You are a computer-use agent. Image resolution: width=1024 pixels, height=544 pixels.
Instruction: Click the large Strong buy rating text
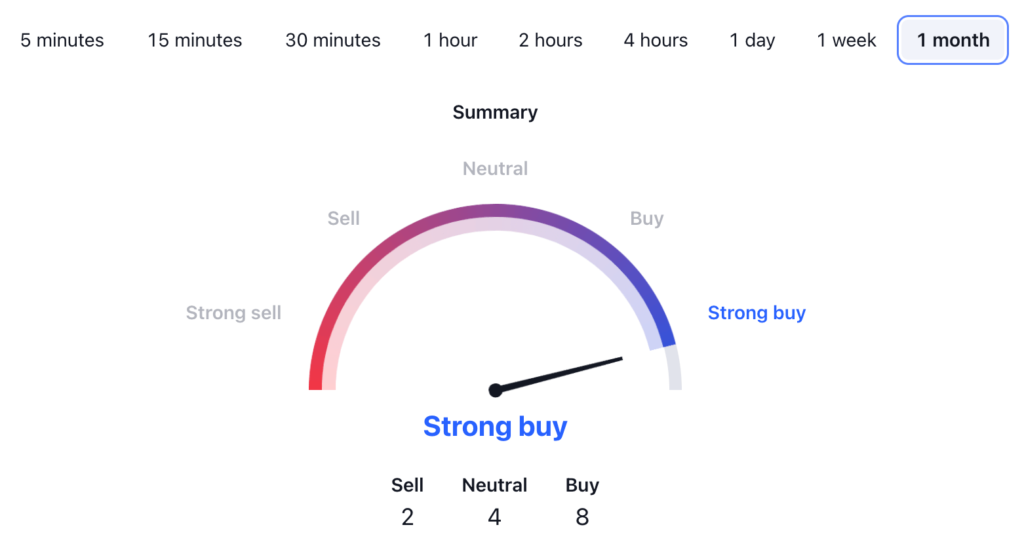point(495,427)
